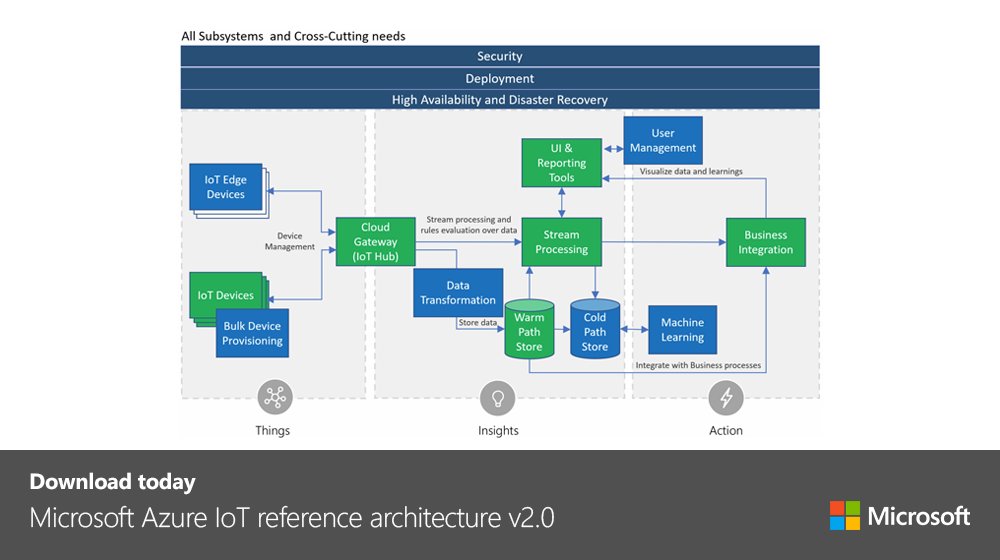The image size is (1000, 560).
Task: Click the Insights lightbulb icon
Action: click(x=497, y=398)
